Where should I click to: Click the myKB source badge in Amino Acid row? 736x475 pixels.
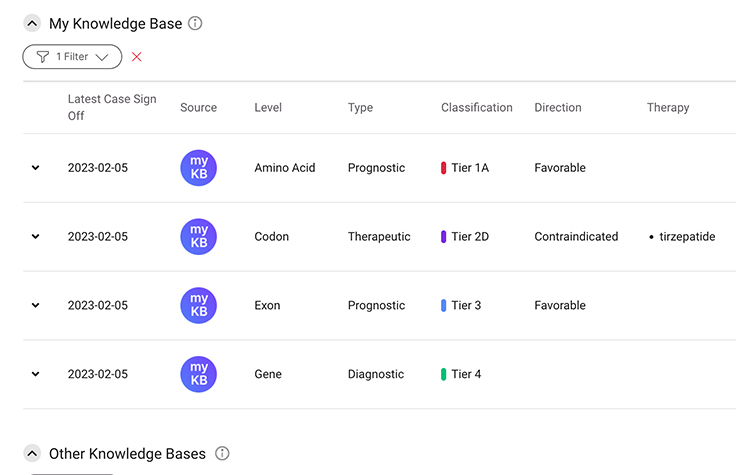(x=198, y=168)
